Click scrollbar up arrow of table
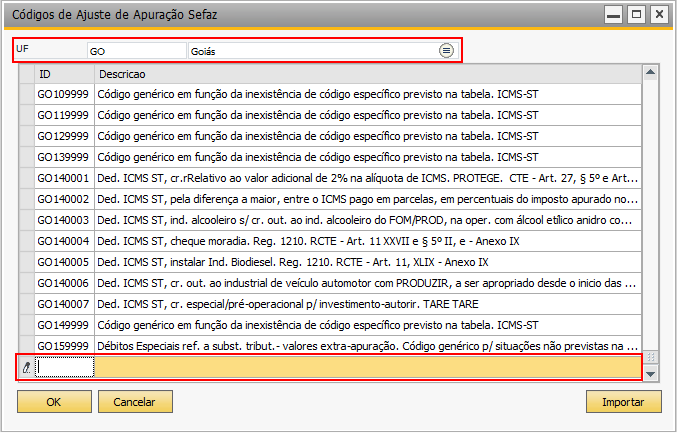The width and height of the screenshot is (677, 433). tap(650, 72)
